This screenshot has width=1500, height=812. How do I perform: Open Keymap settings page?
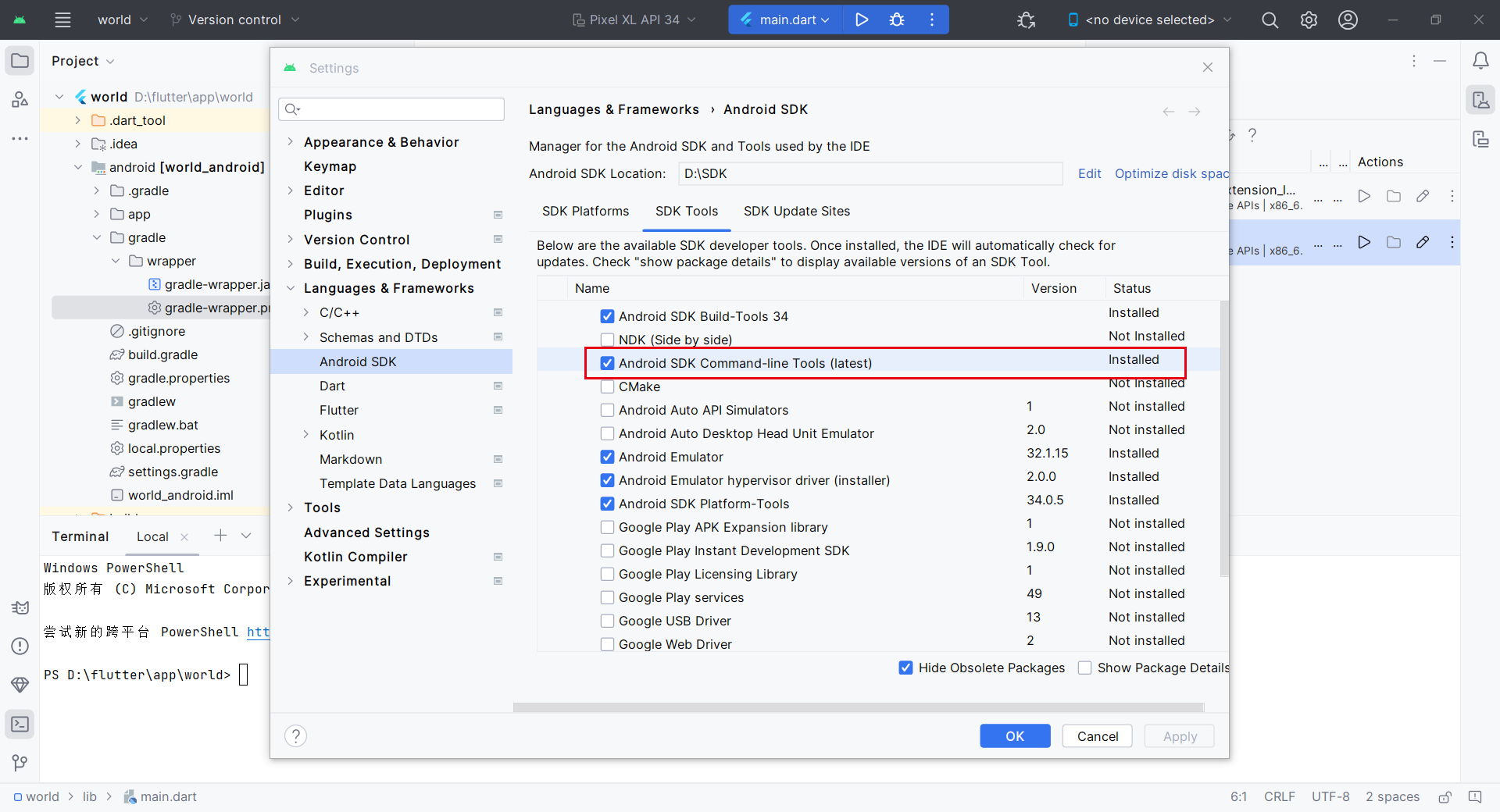pos(330,166)
